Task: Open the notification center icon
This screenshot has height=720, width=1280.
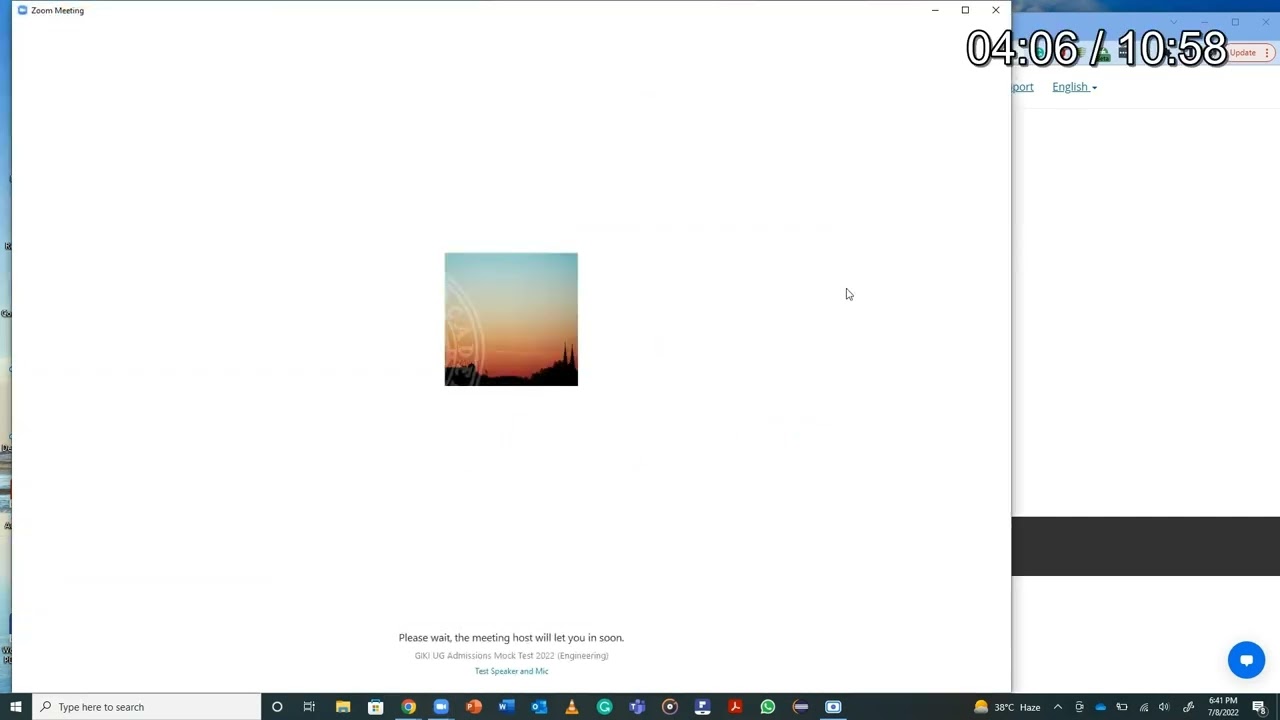Action: (x=1259, y=707)
